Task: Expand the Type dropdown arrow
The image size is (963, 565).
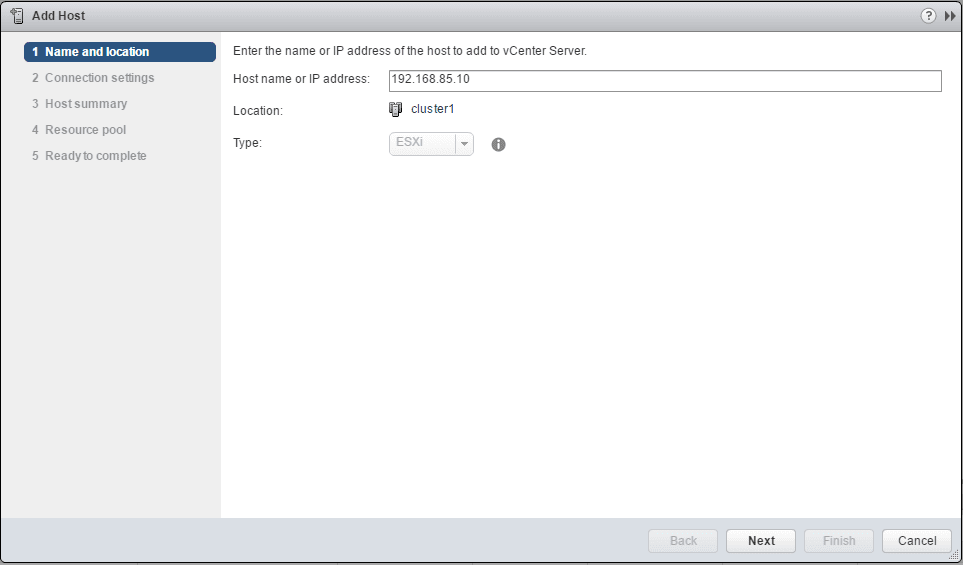Action: (x=464, y=143)
